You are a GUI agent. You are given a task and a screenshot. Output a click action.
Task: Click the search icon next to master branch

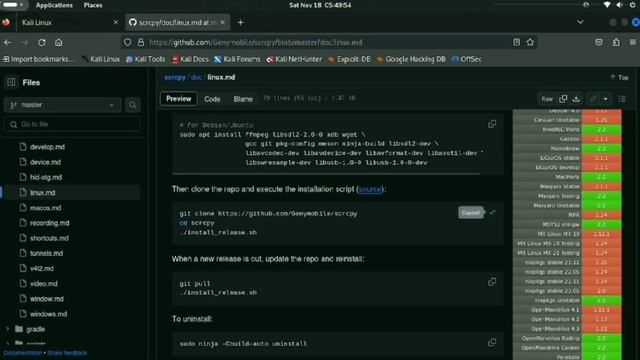[133, 105]
